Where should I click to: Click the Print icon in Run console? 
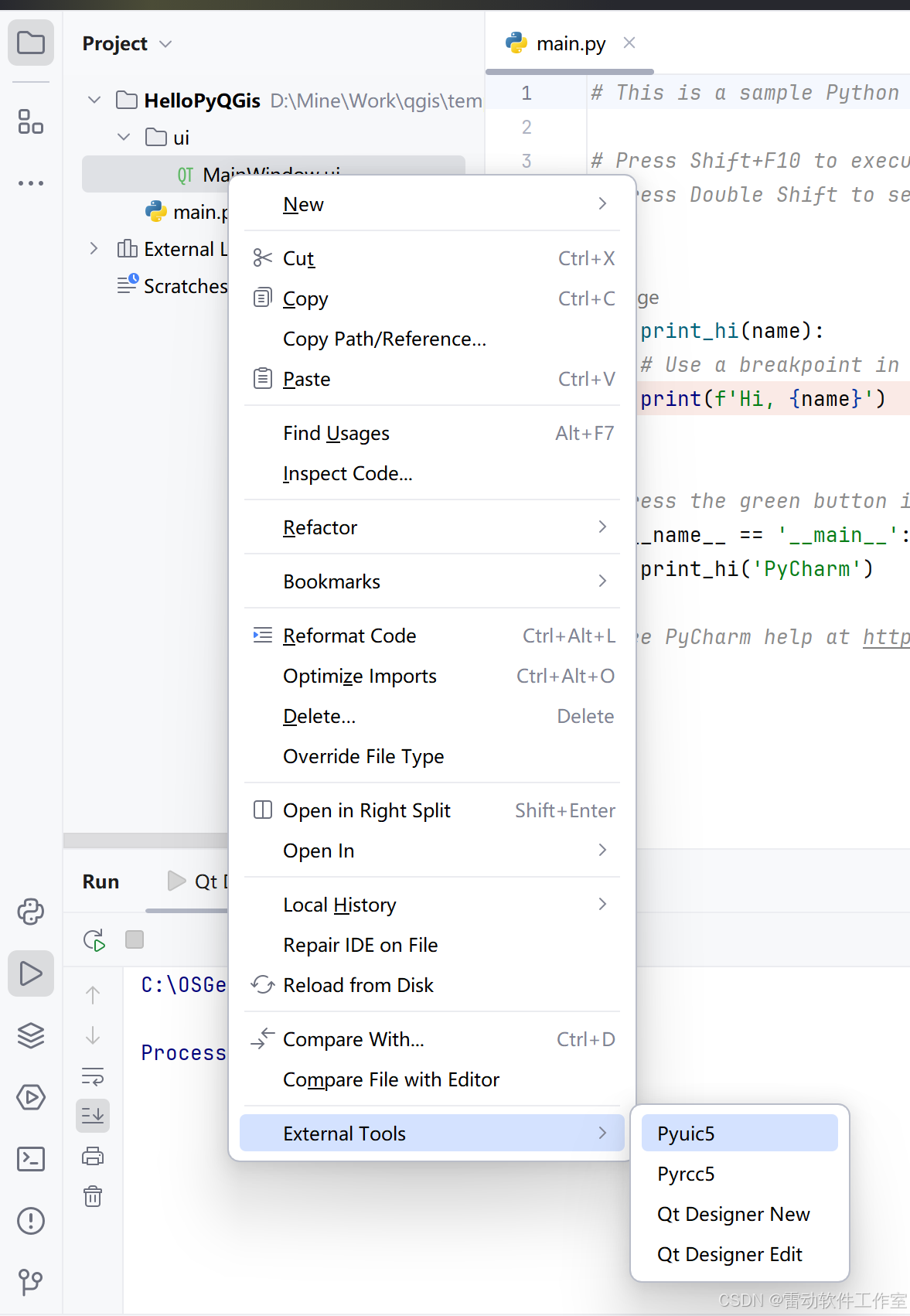(93, 1157)
